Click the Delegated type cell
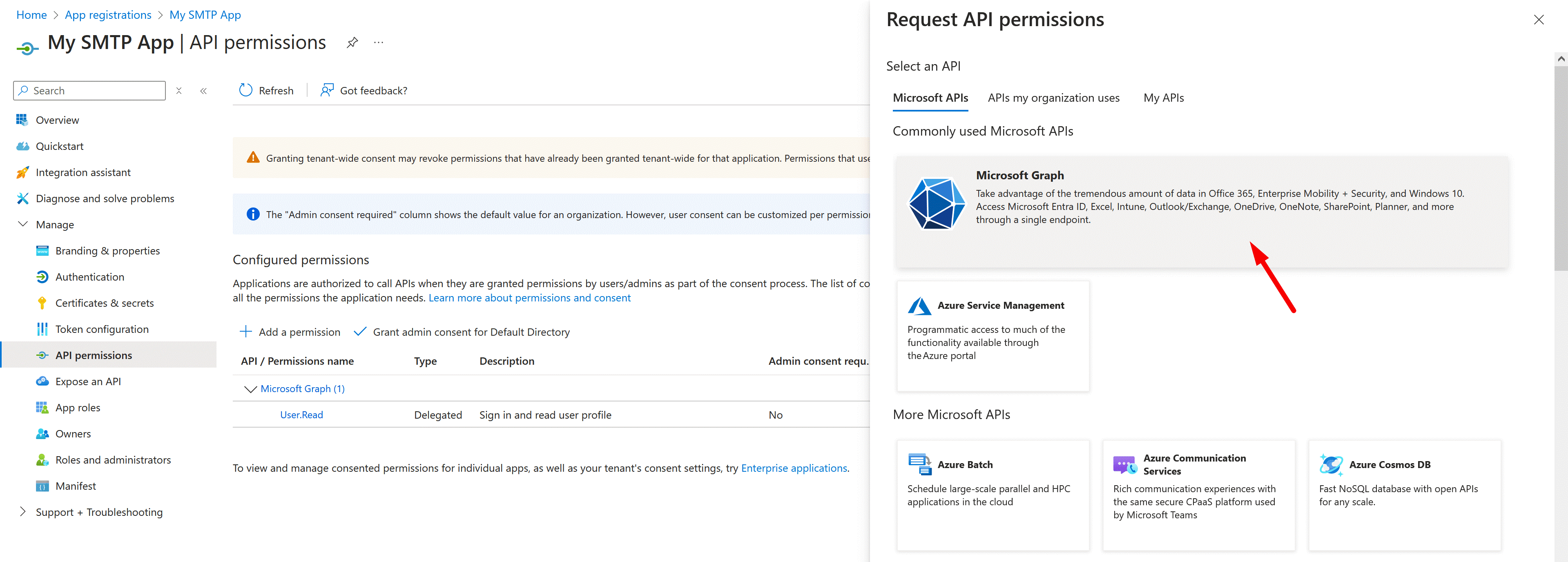1568x562 pixels. [438, 415]
